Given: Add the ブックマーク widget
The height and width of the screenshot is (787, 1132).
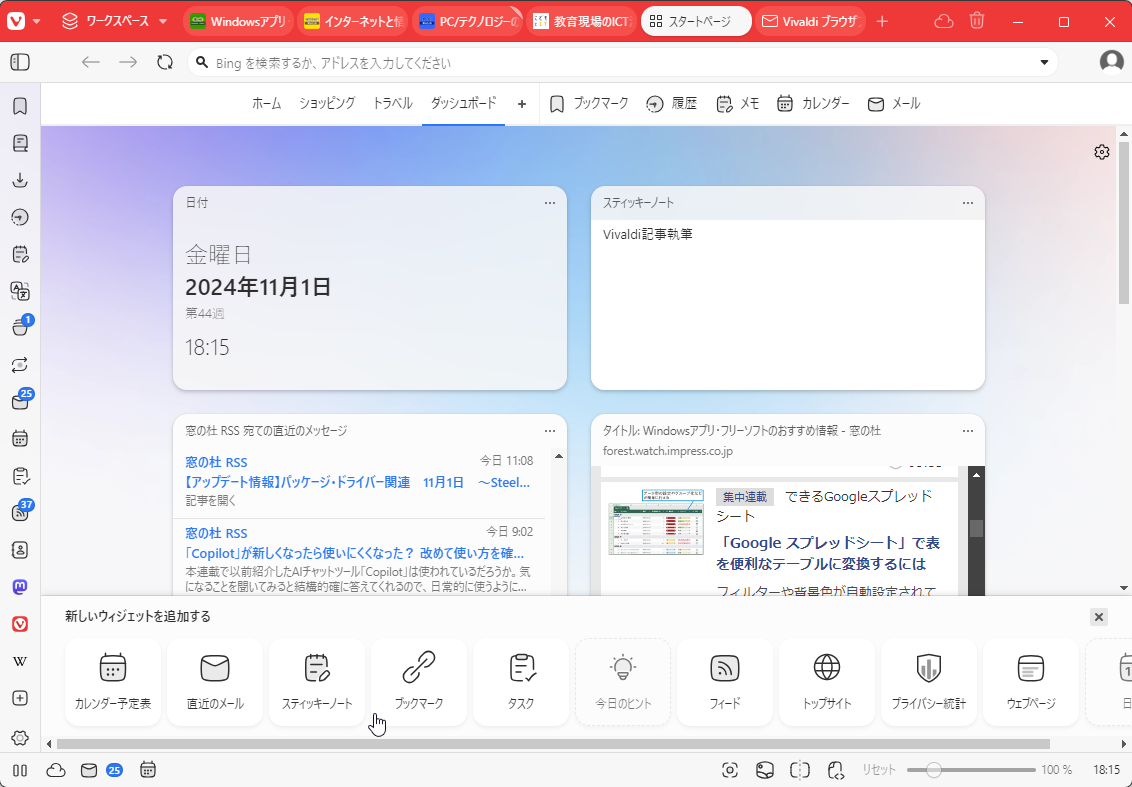Looking at the screenshot, I should (x=419, y=682).
